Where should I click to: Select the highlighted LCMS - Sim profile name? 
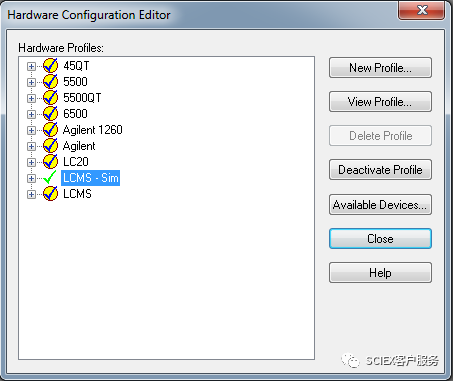91,178
